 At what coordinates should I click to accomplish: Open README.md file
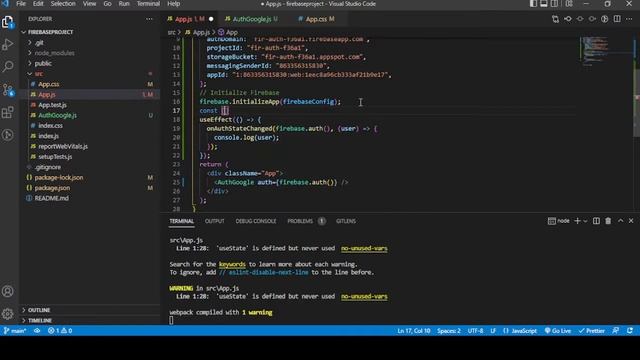[x=51, y=198]
